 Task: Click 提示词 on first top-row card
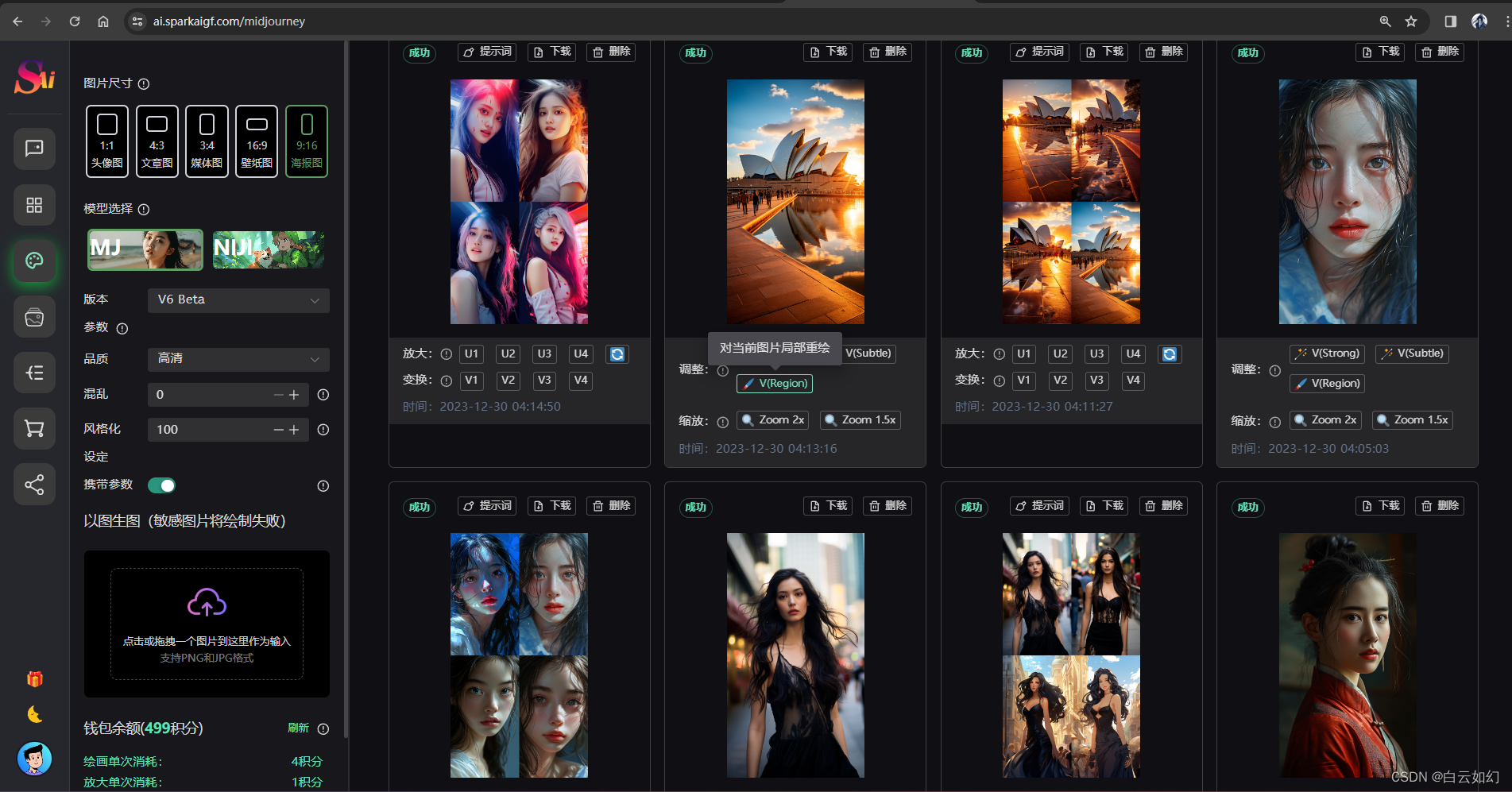(487, 52)
